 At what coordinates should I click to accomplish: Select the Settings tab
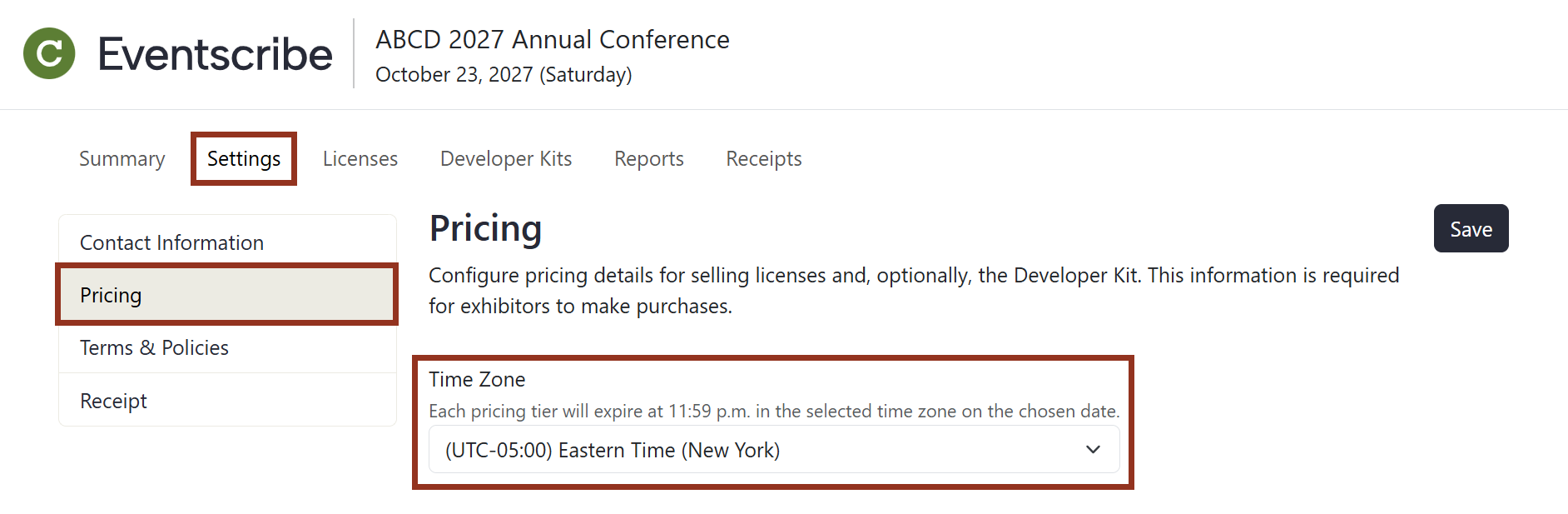pyautogui.click(x=243, y=158)
